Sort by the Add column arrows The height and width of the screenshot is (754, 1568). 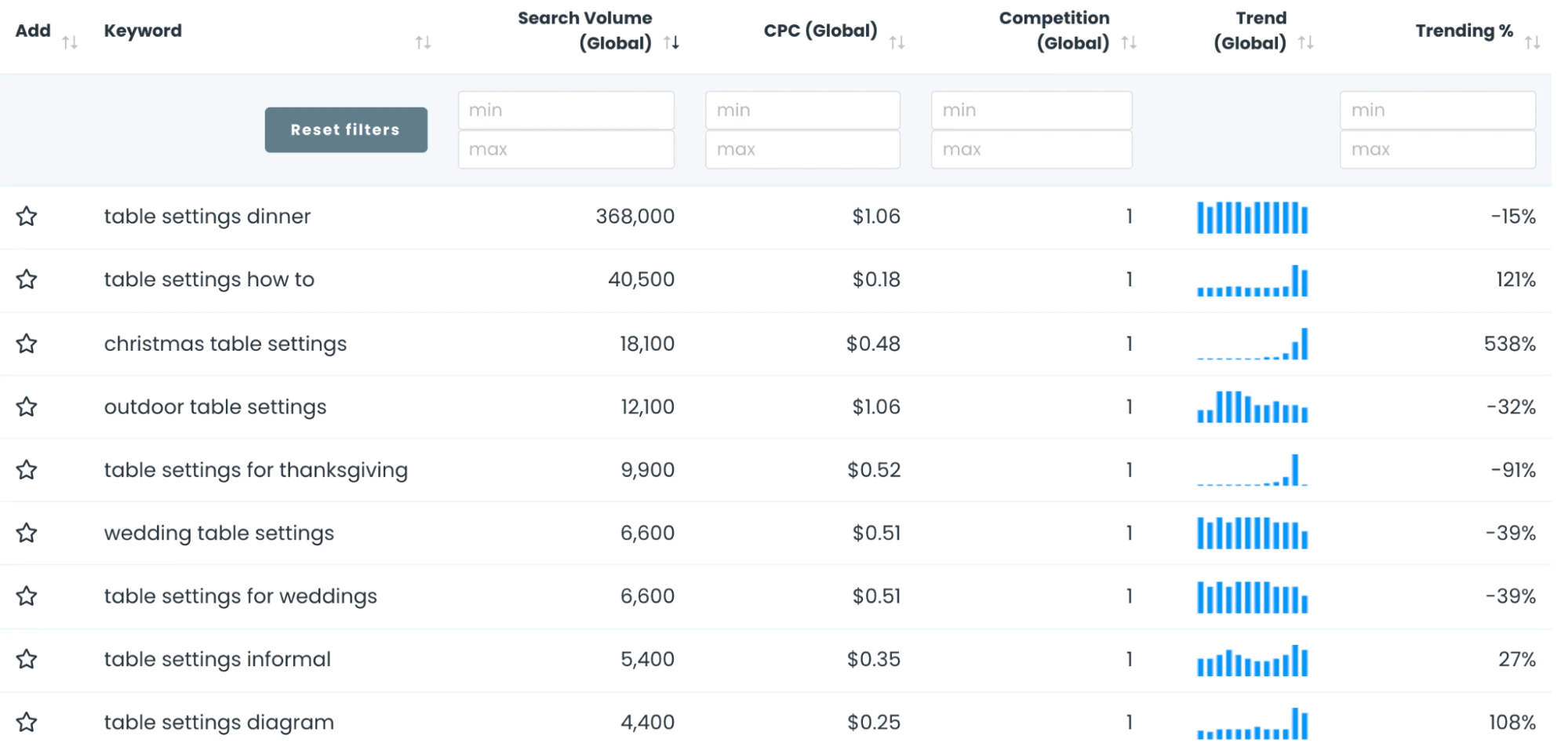[70, 42]
